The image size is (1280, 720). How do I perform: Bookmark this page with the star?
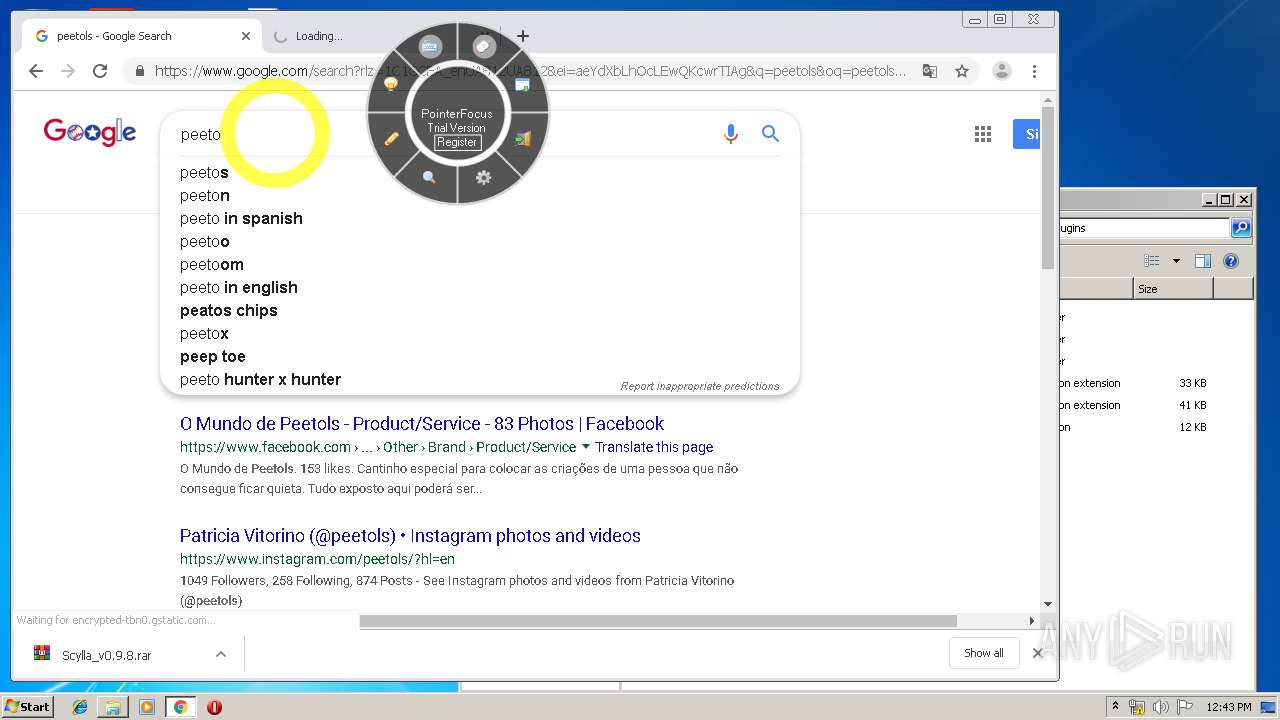click(x=962, y=71)
